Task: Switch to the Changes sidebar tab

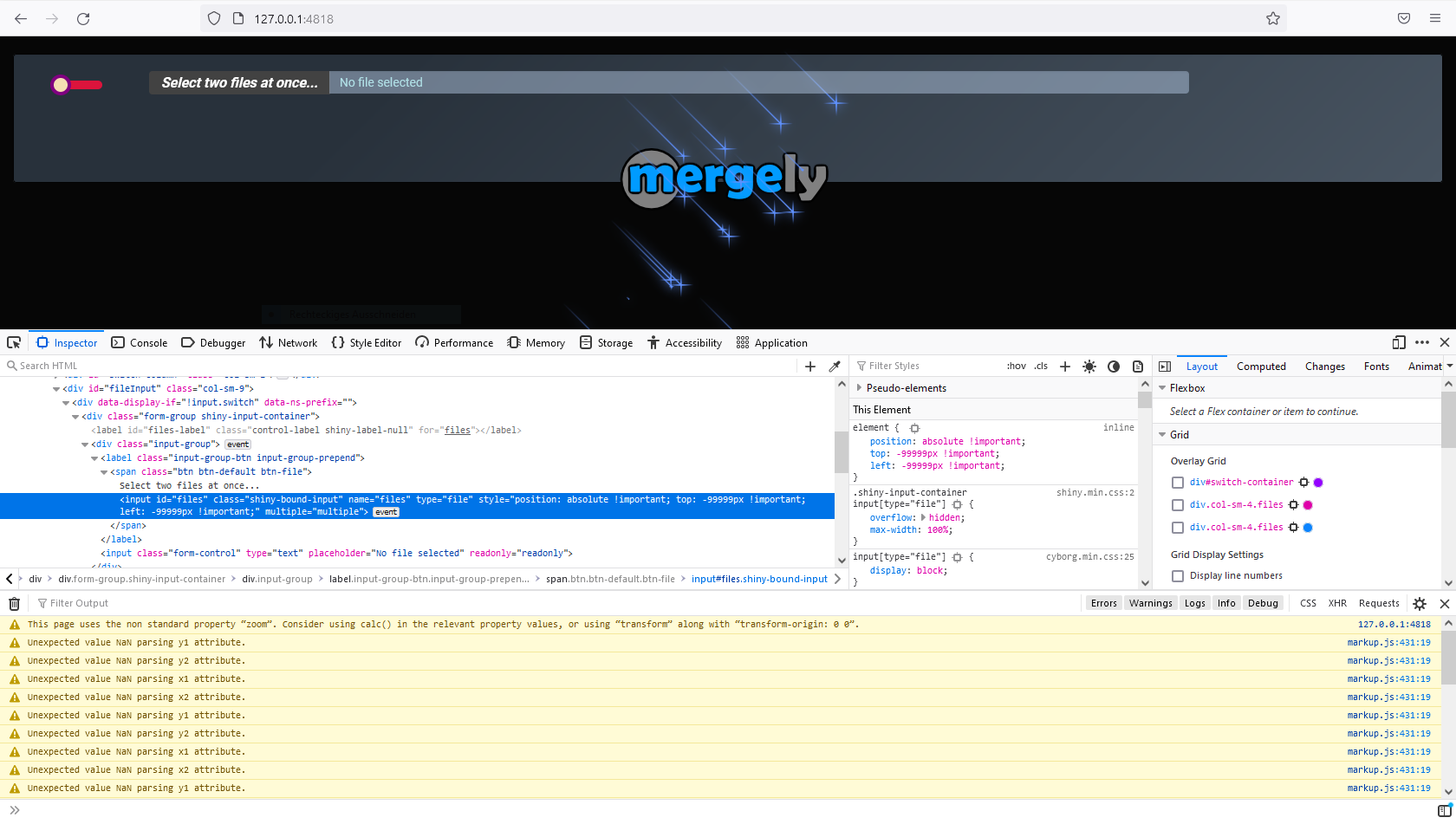Action: click(1325, 366)
